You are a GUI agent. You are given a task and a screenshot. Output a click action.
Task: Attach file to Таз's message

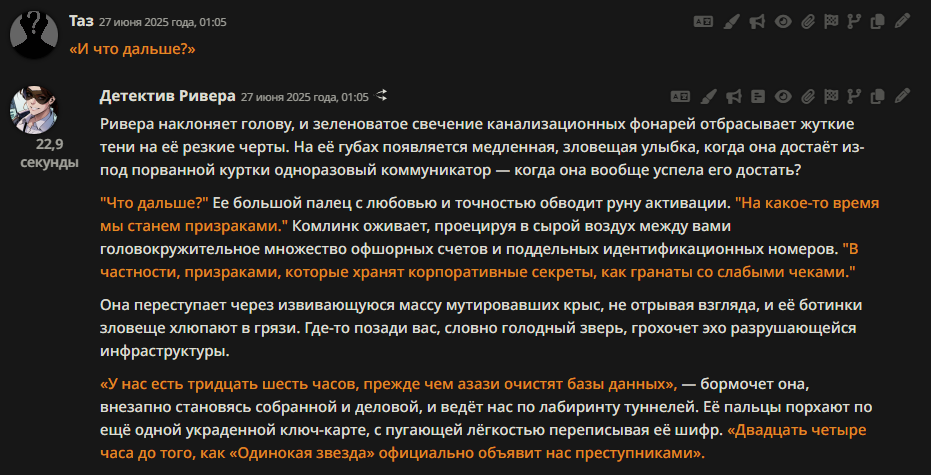808,21
